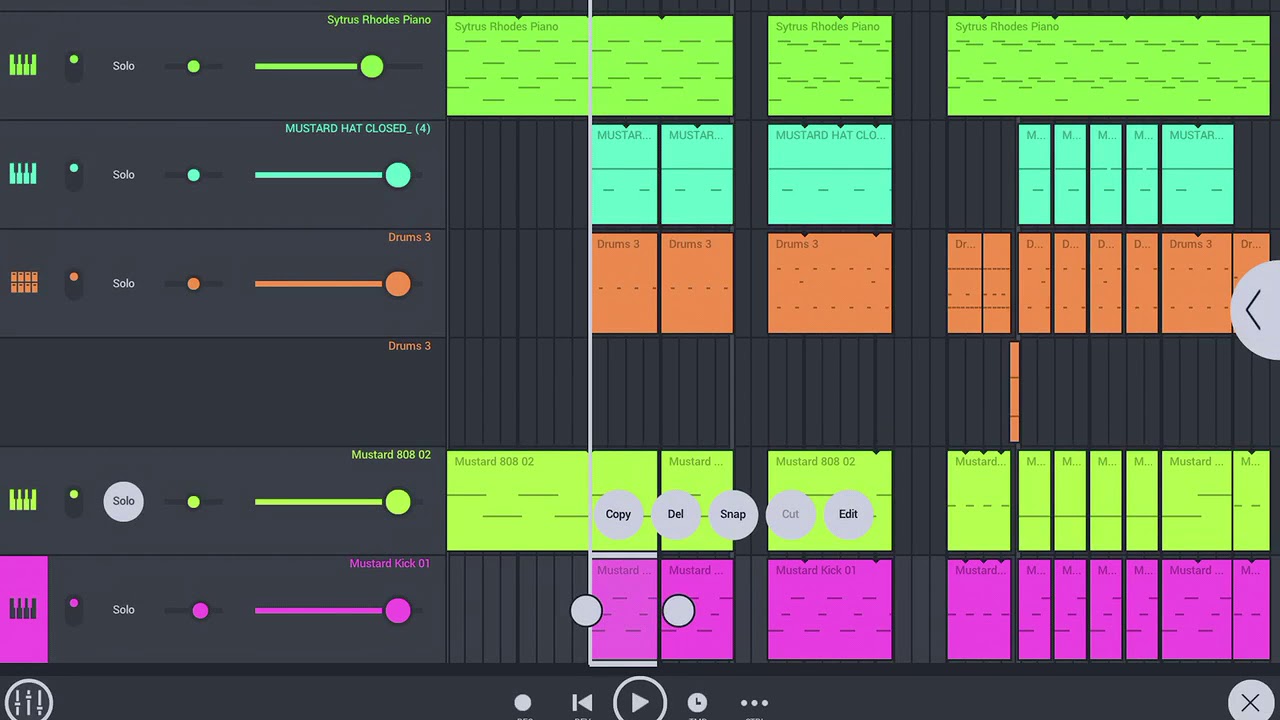Viewport: 1280px width, 720px height.
Task: Close the panel with the X icon
Action: (1250, 703)
